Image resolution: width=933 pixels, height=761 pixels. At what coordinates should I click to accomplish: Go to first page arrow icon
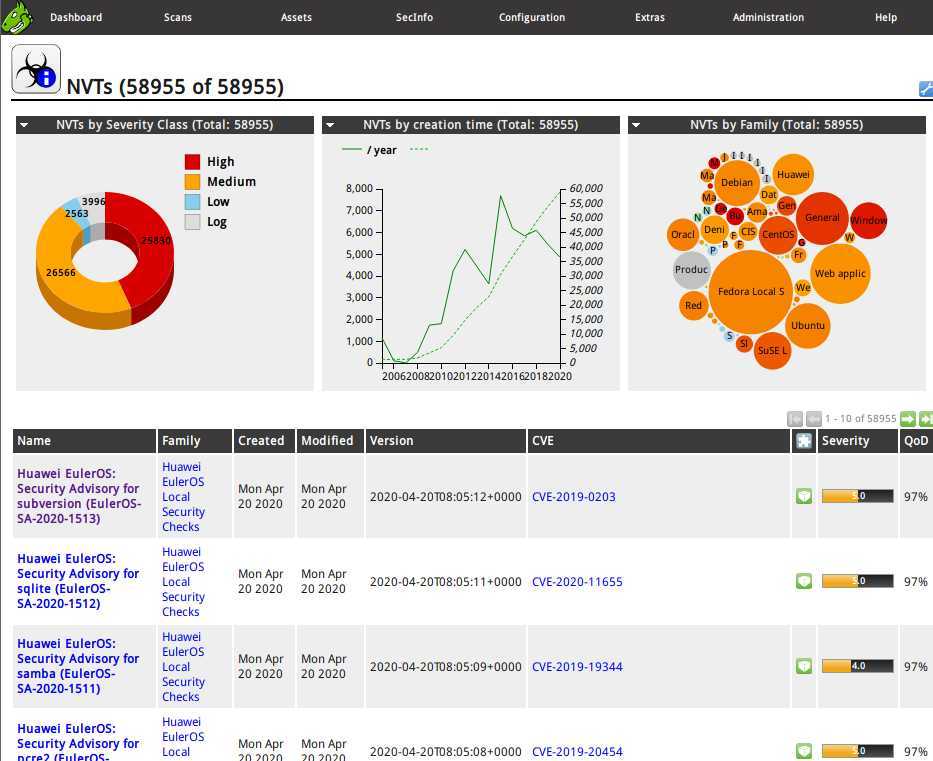click(x=795, y=419)
